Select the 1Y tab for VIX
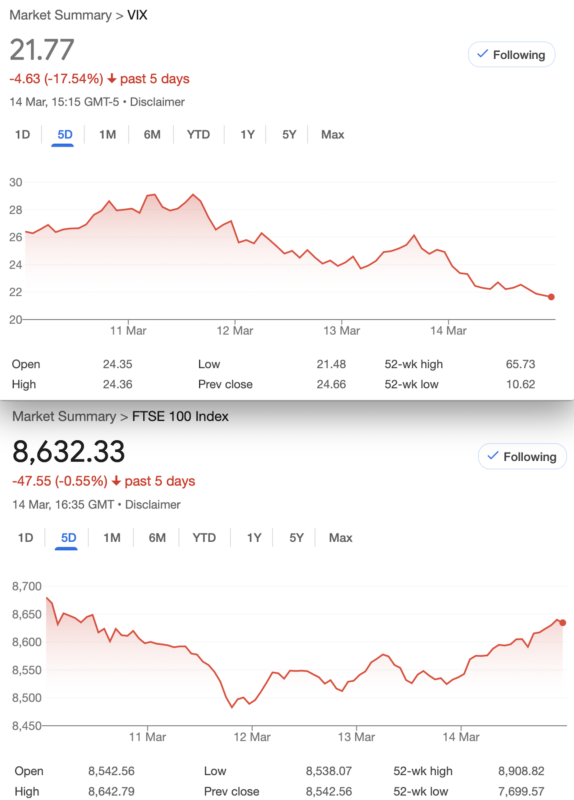The height and width of the screenshot is (800, 574). point(247,135)
